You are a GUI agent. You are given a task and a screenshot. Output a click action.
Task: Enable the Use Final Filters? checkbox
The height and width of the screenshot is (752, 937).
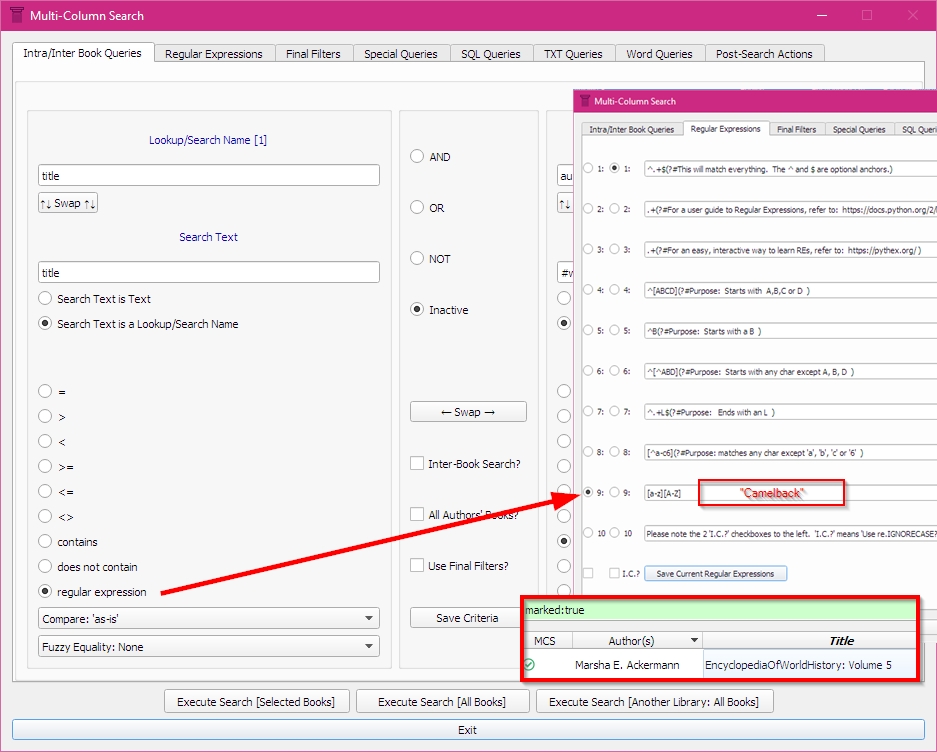pos(417,565)
